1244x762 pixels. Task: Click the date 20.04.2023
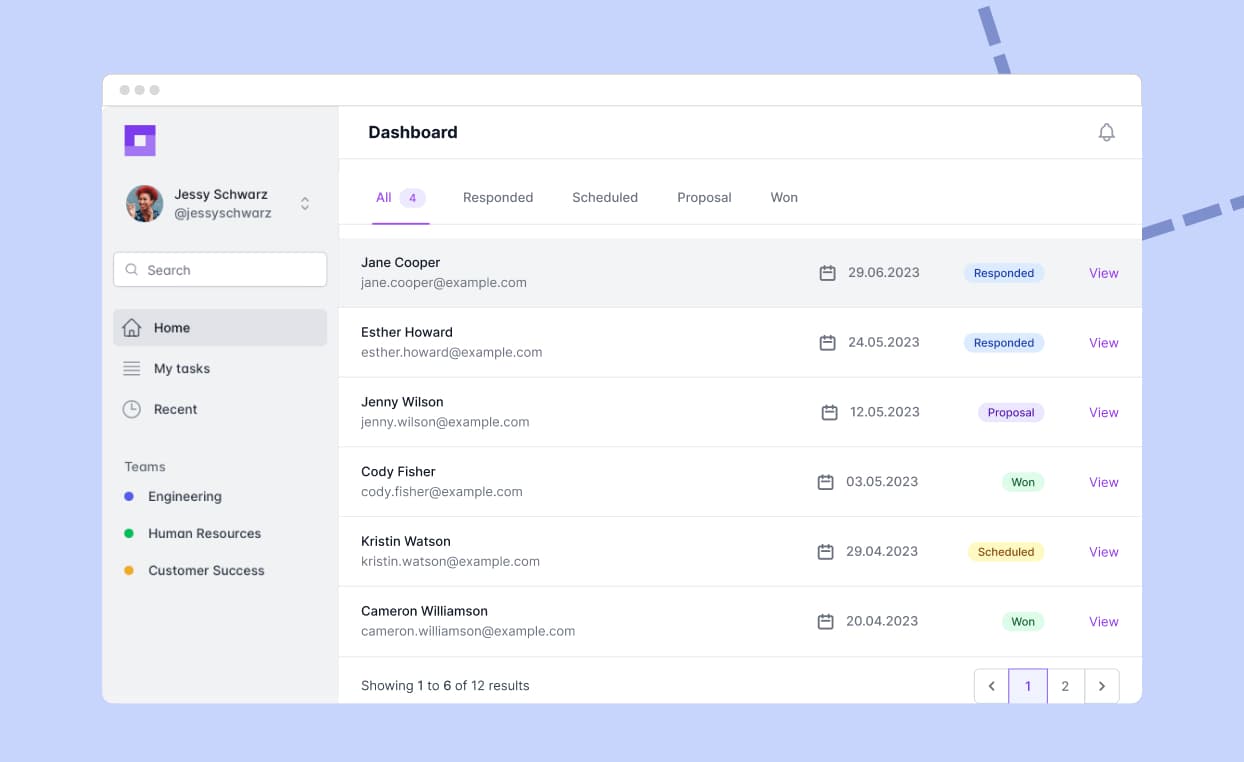pyautogui.click(x=882, y=621)
